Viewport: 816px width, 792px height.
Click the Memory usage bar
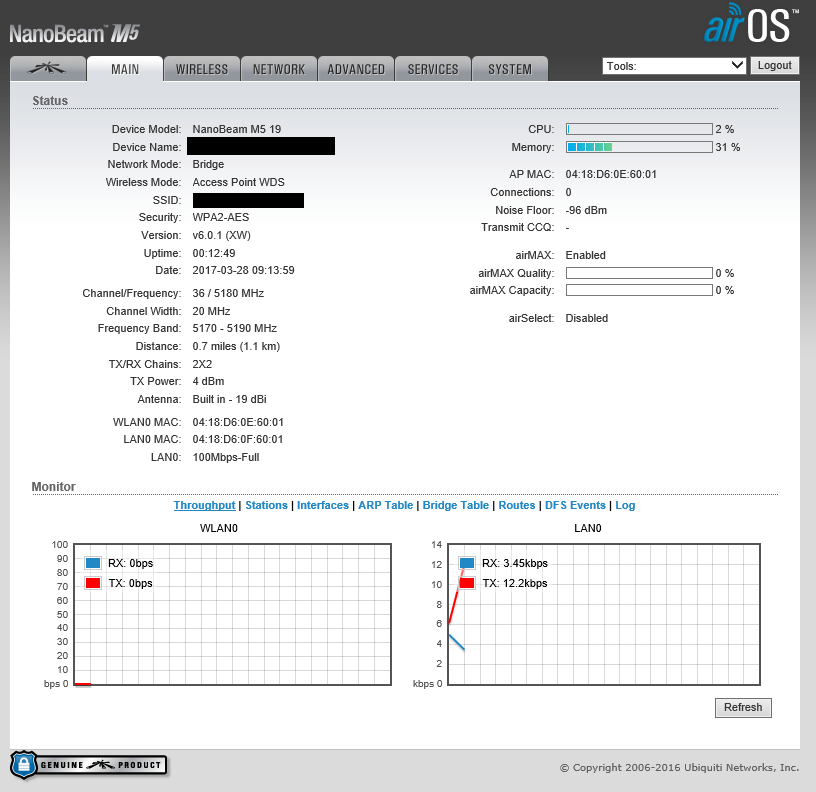tap(638, 147)
